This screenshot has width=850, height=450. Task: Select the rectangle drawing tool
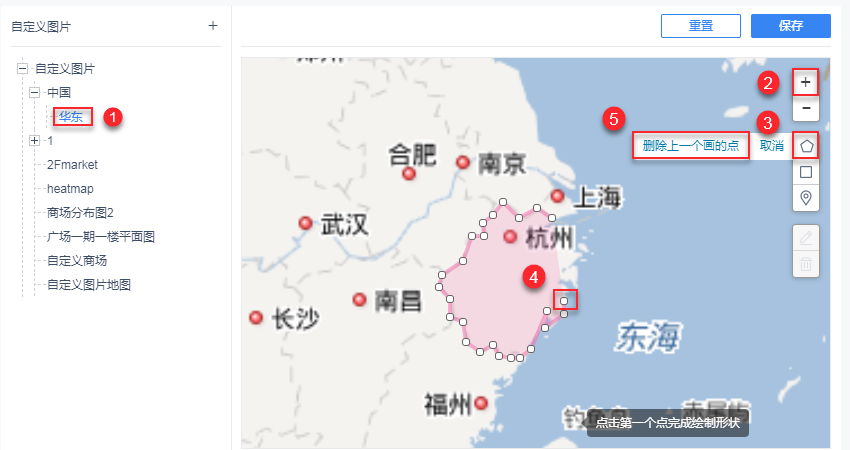coord(806,172)
